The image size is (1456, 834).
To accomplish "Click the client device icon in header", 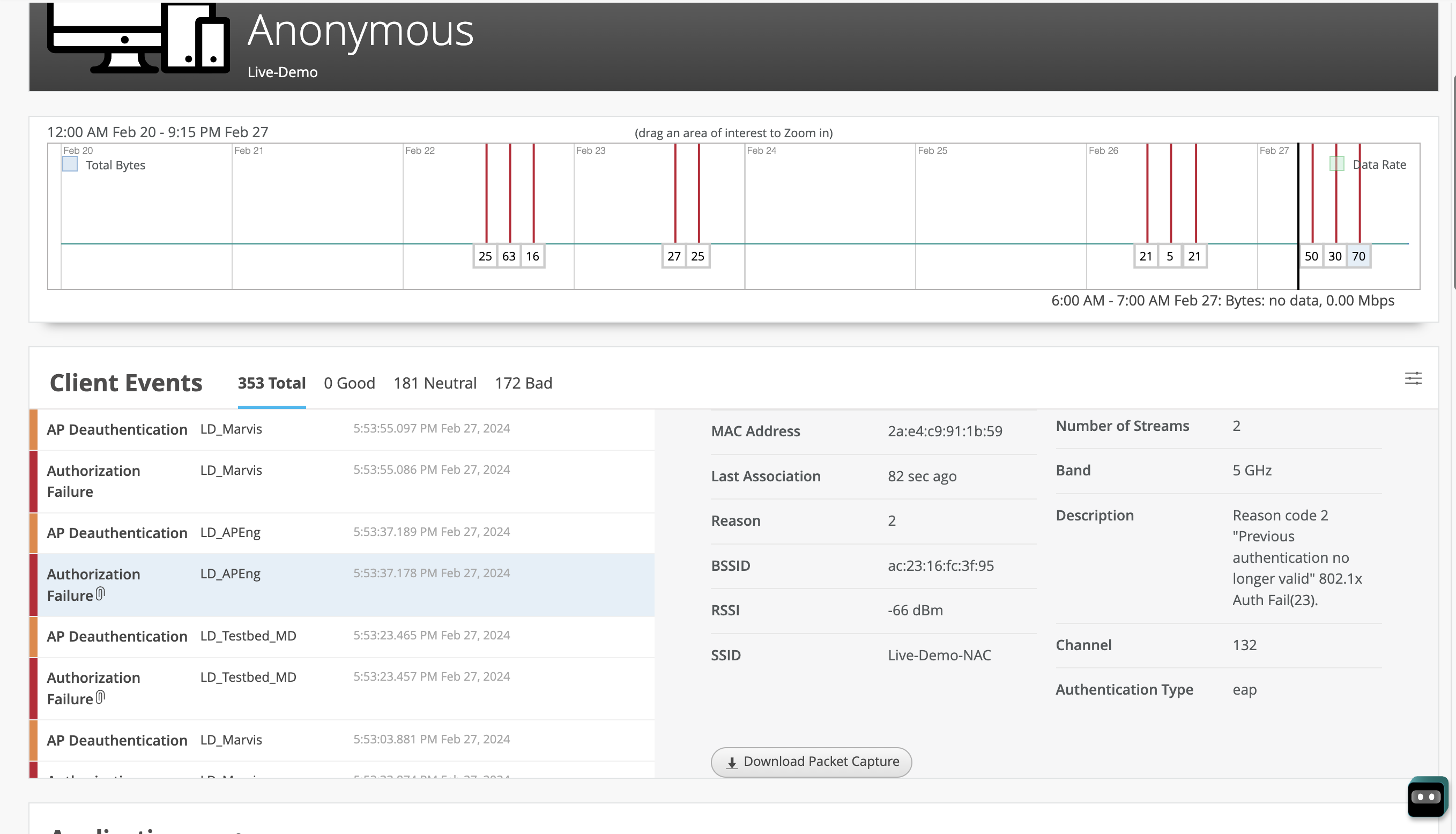I will (x=138, y=38).
